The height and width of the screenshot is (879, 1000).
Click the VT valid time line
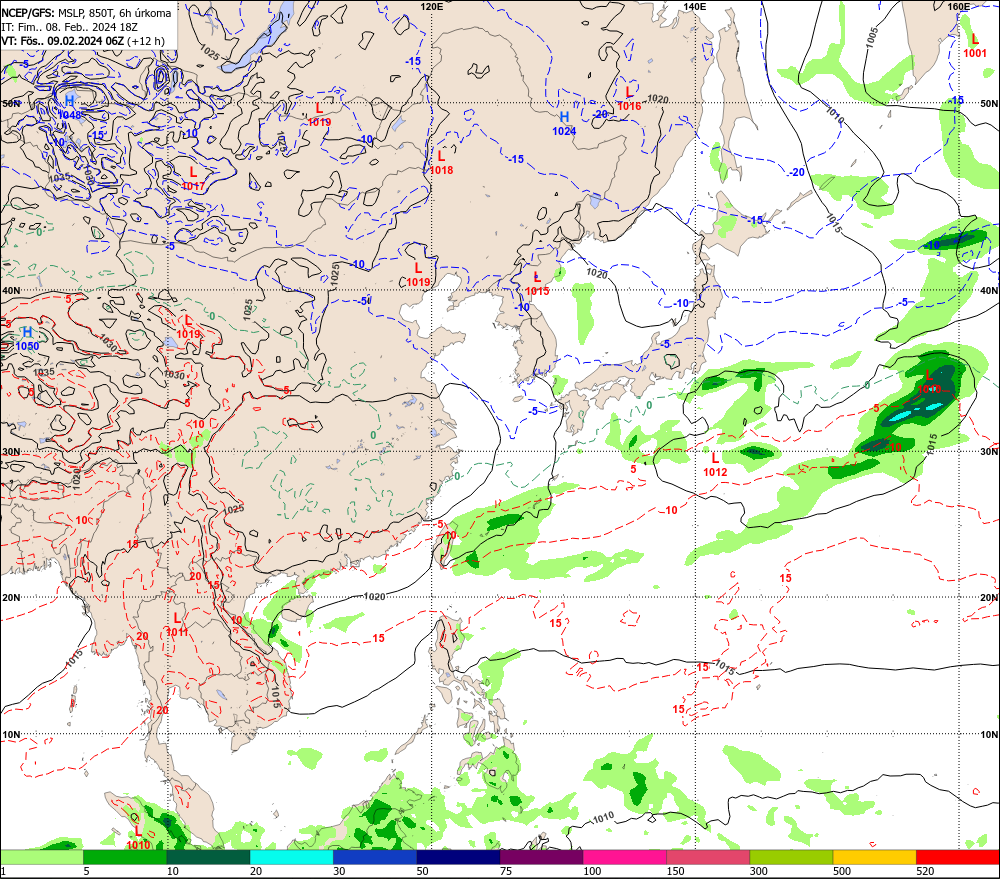tap(83, 41)
